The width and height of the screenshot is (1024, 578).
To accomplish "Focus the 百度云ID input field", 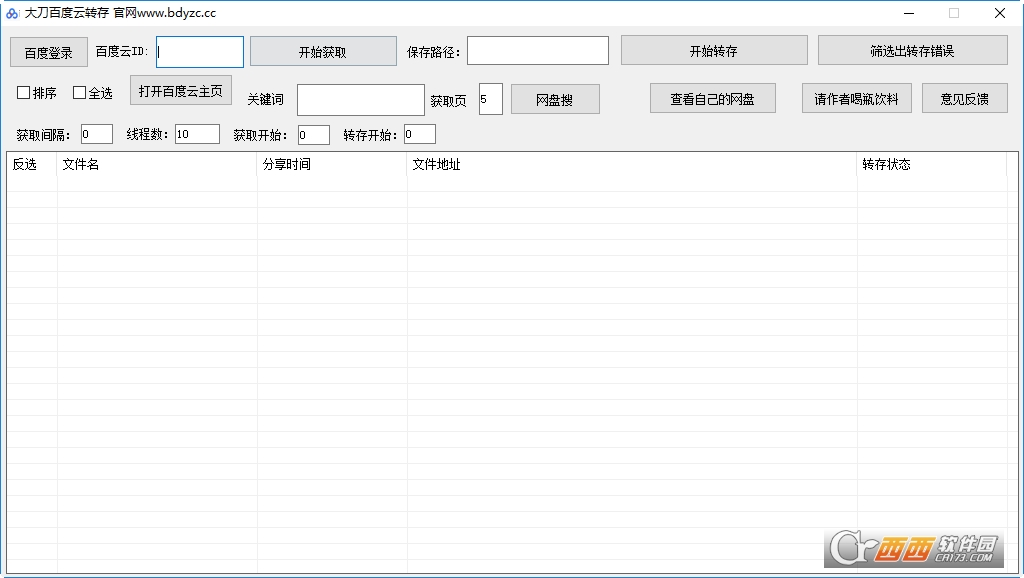I will click(200, 52).
